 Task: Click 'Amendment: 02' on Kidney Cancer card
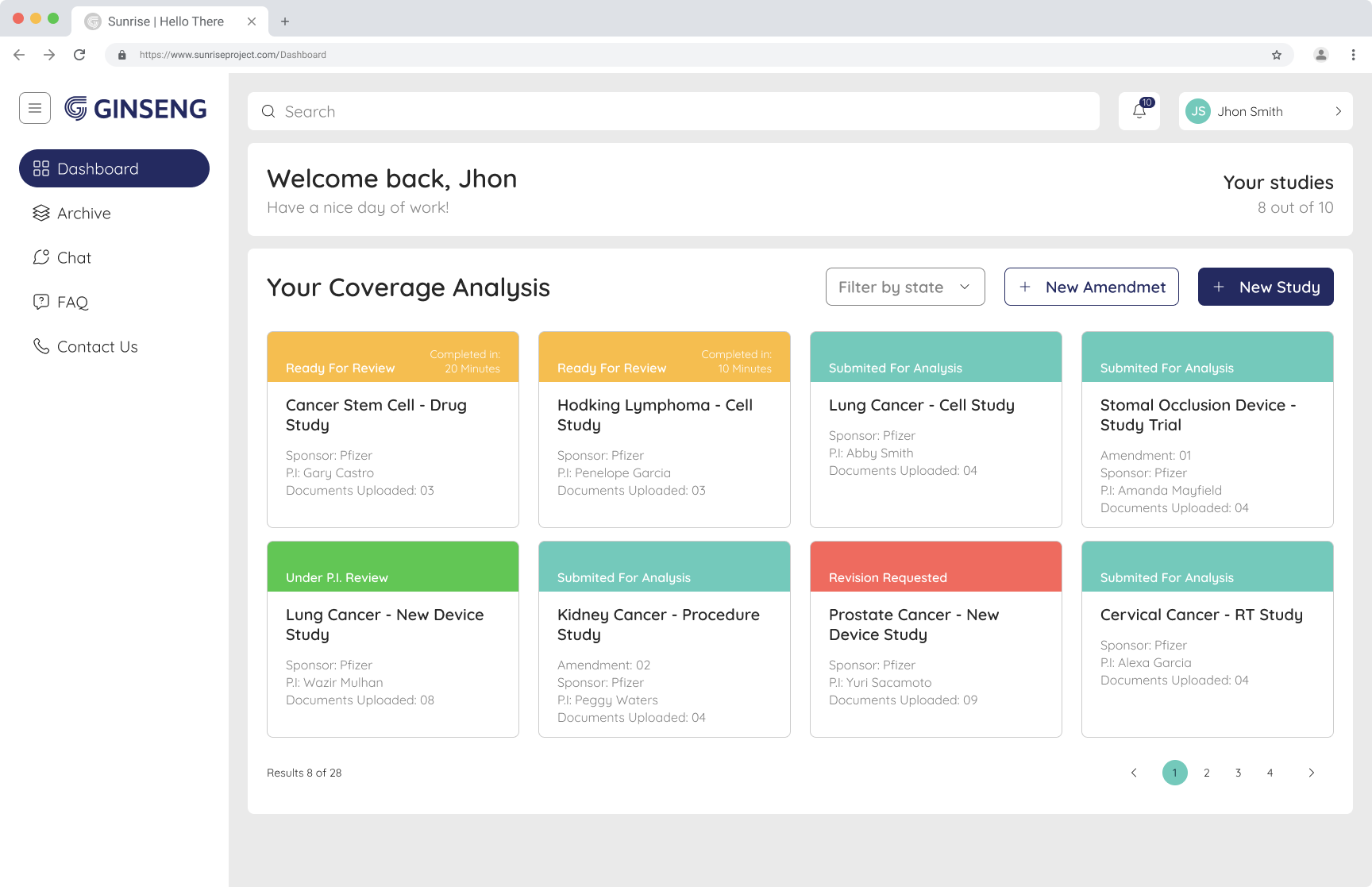tap(603, 665)
